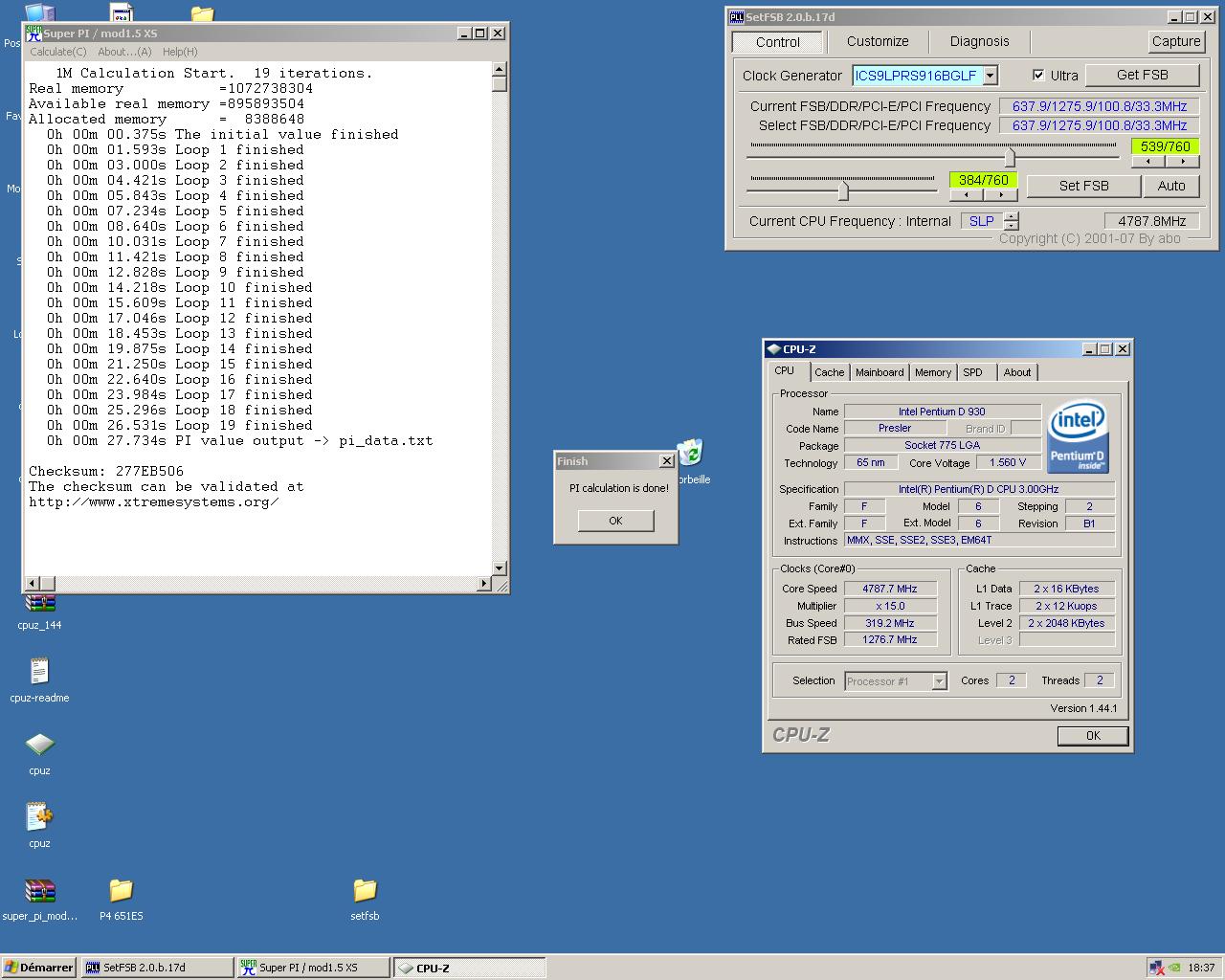The image size is (1225, 980).
Task: Click the Auto button in SetFSB
Action: tap(1171, 186)
